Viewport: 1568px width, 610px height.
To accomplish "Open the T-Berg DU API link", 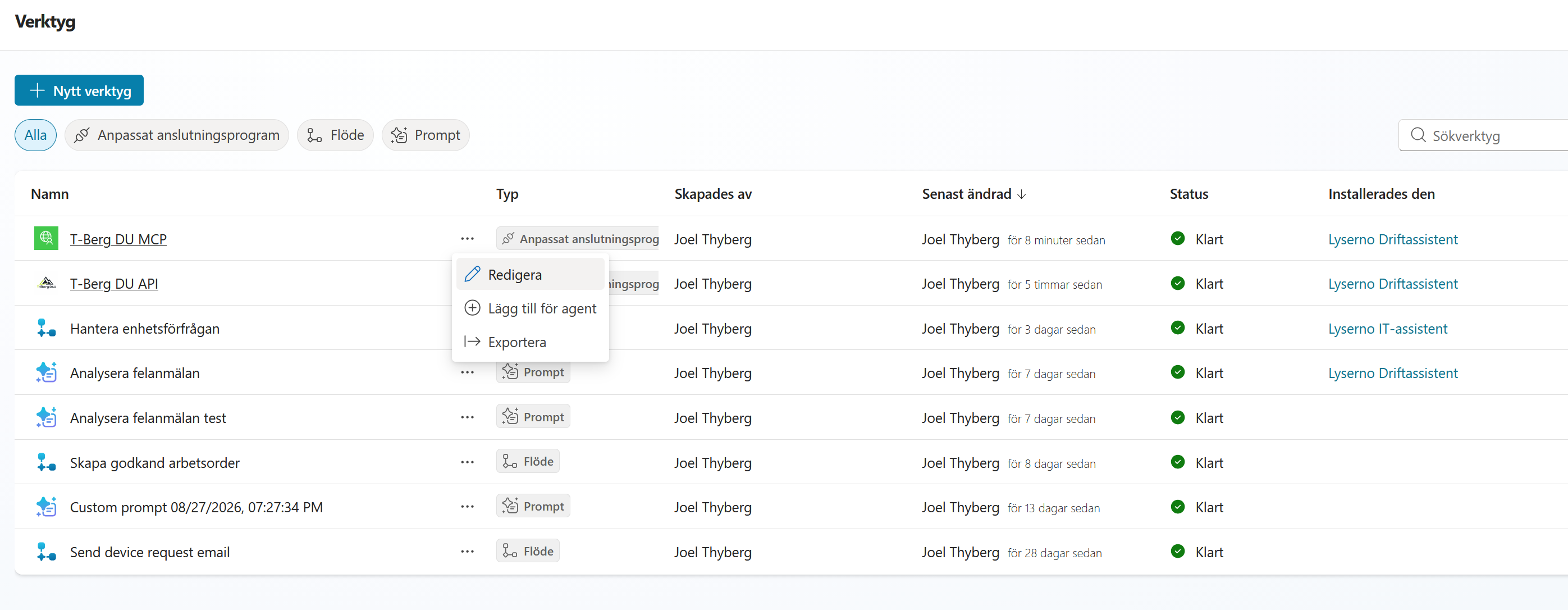I will point(114,284).
